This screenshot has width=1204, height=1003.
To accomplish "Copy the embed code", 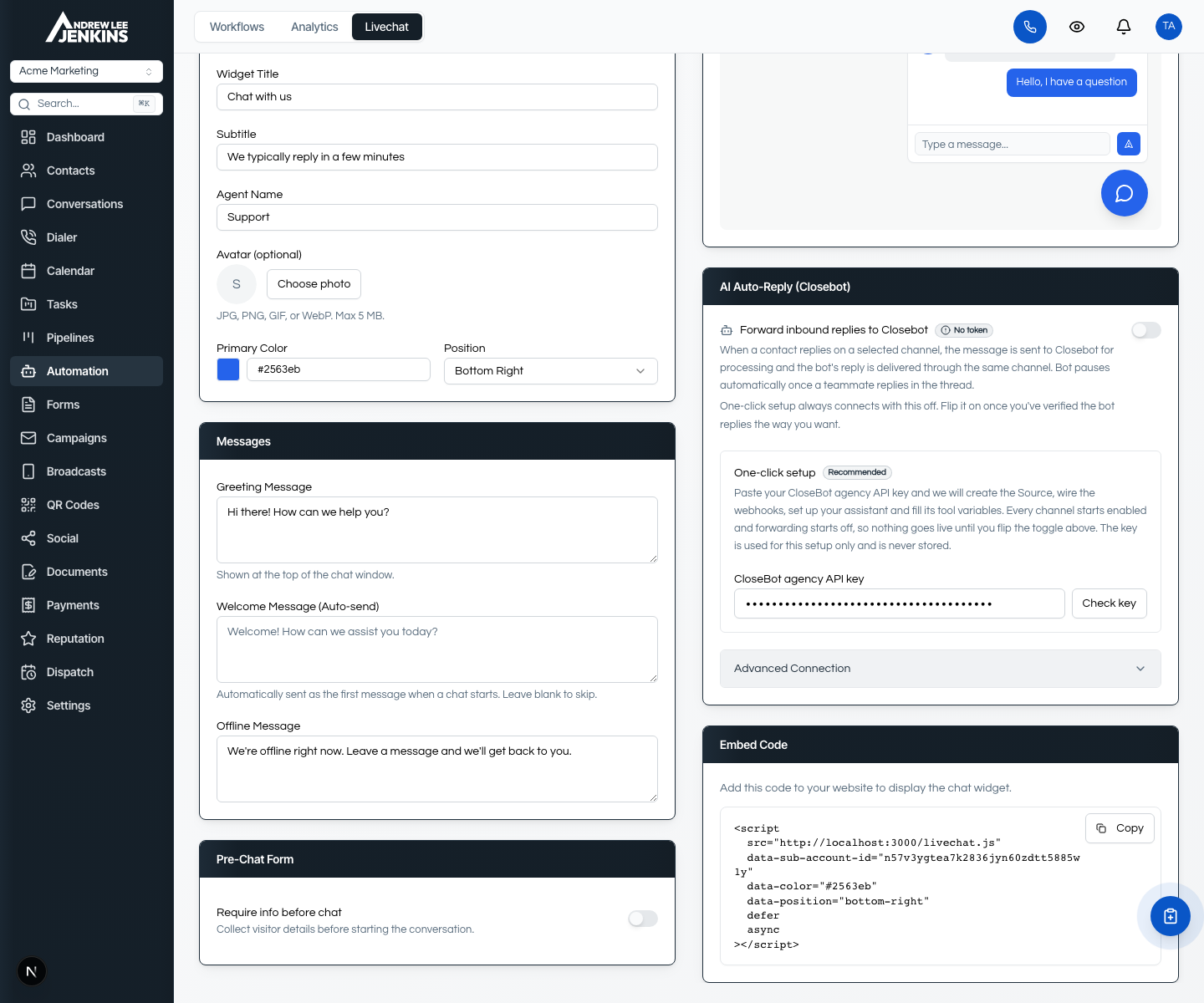I will (x=1120, y=828).
